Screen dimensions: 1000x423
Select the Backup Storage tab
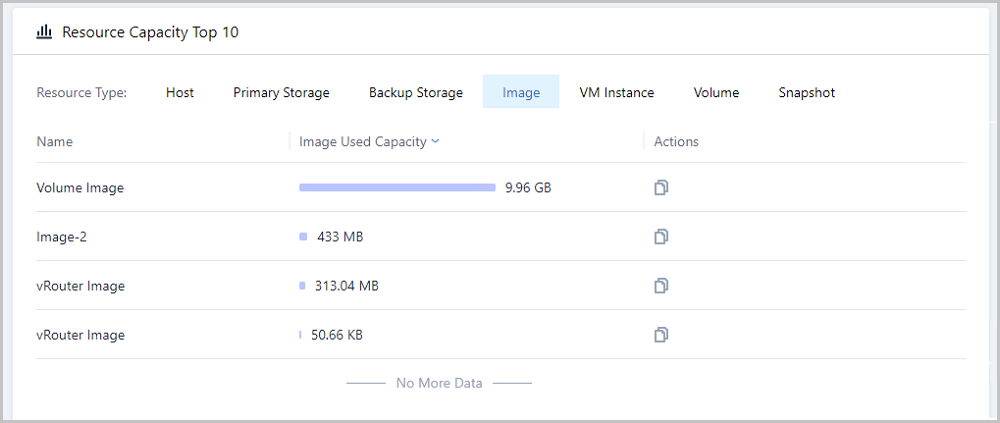pos(416,93)
